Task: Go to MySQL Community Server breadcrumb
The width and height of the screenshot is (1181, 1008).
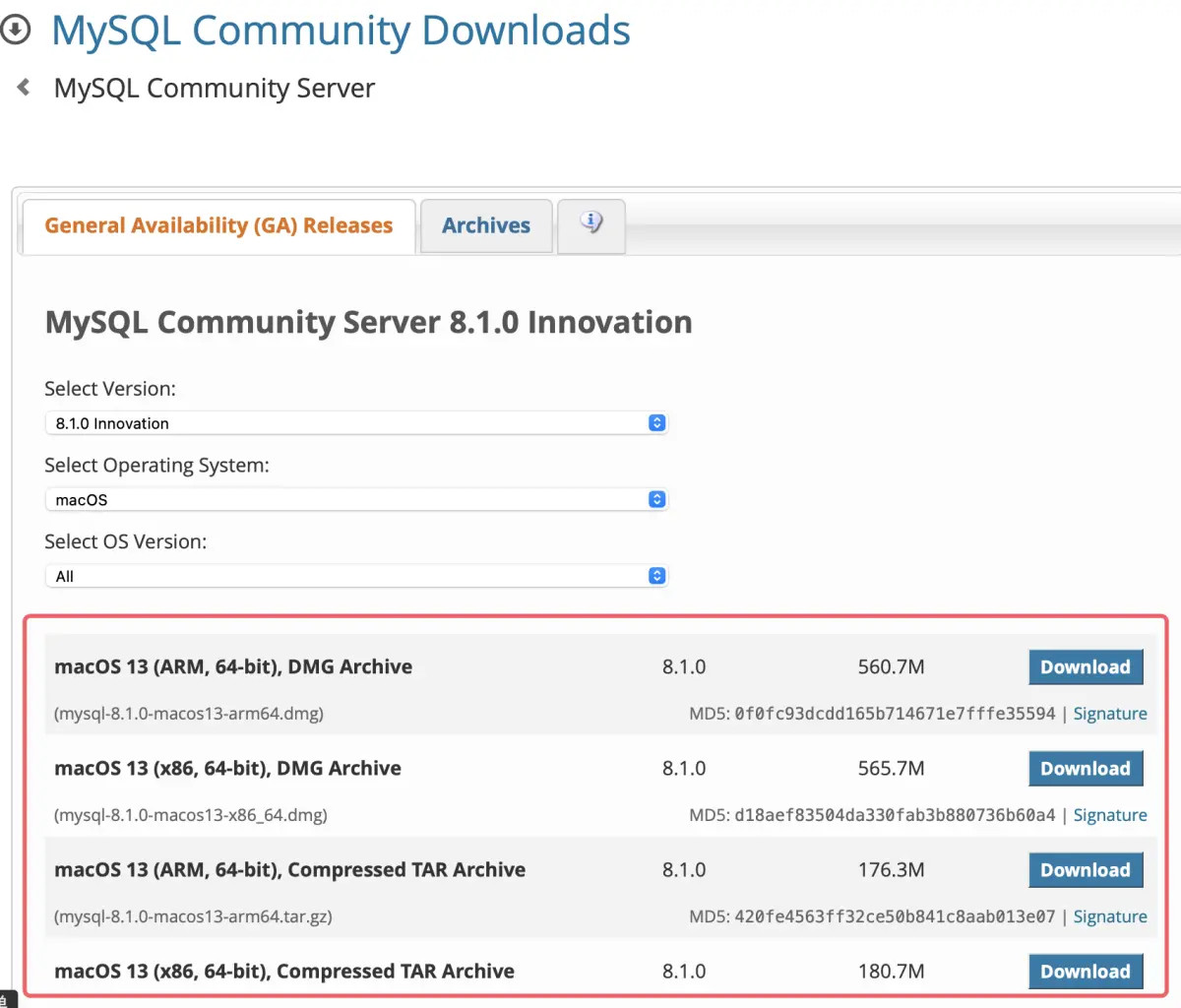Action: click(x=215, y=89)
